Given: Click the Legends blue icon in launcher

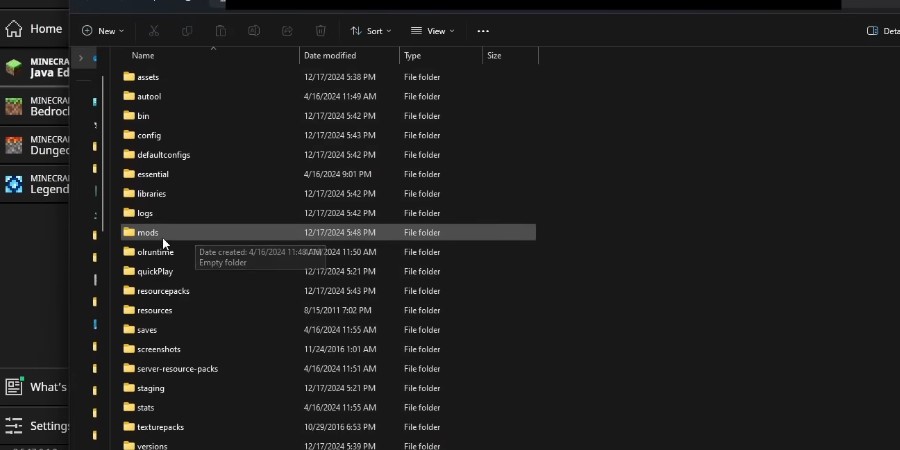Looking at the screenshot, I should (x=14, y=184).
